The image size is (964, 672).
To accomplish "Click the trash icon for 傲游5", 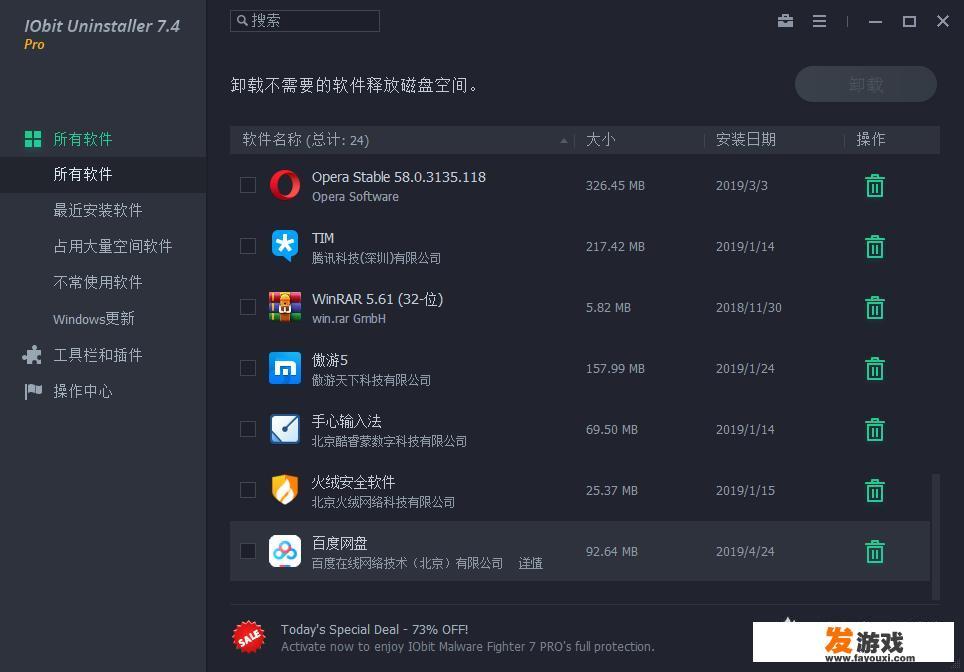I will 874,368.
